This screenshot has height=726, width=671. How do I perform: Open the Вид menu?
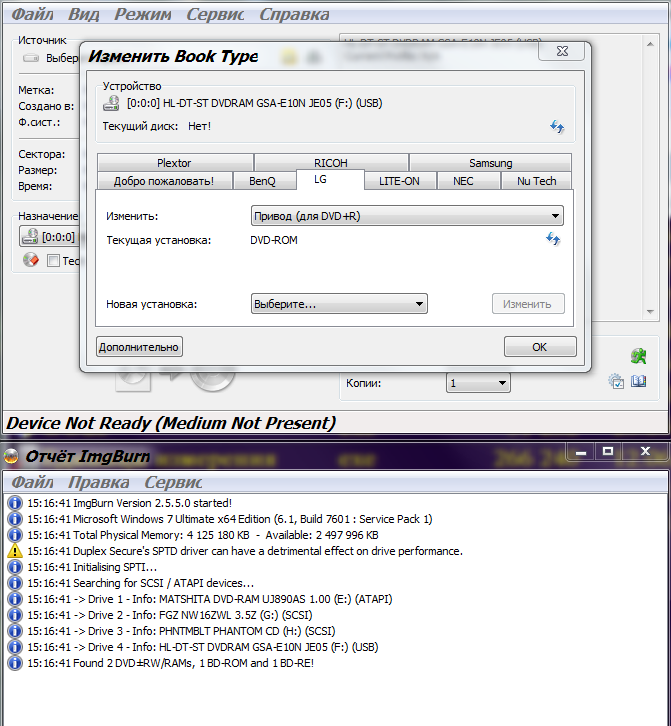83,14
